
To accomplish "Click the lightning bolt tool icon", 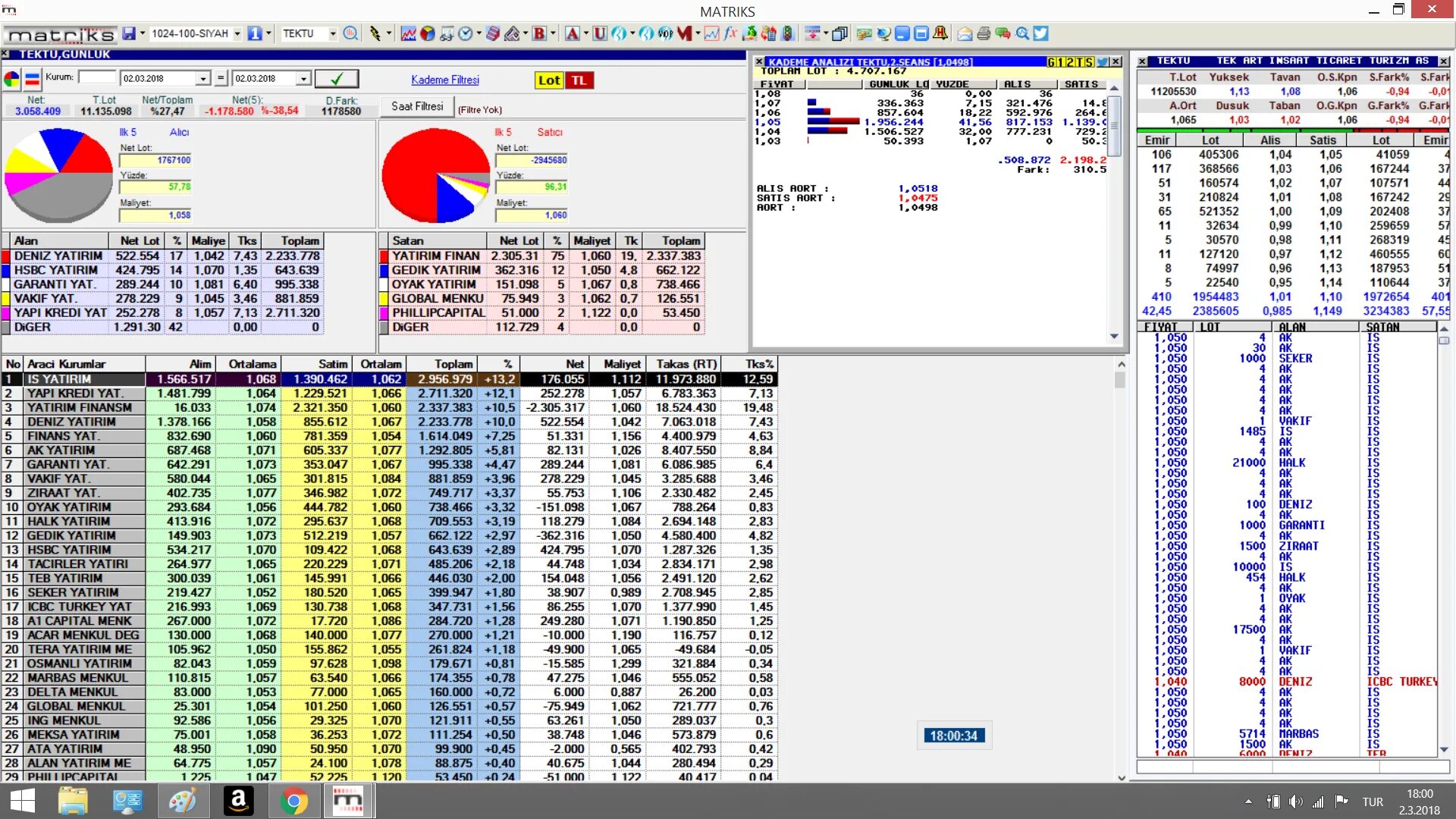I will [375, 33].
